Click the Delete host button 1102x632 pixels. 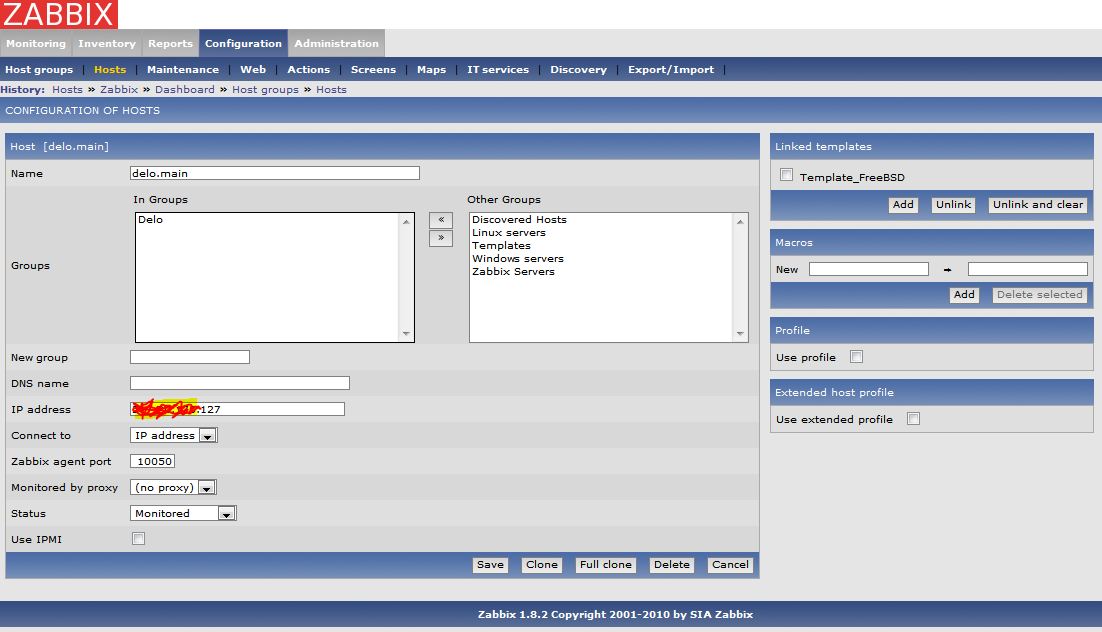coord(672,565)
